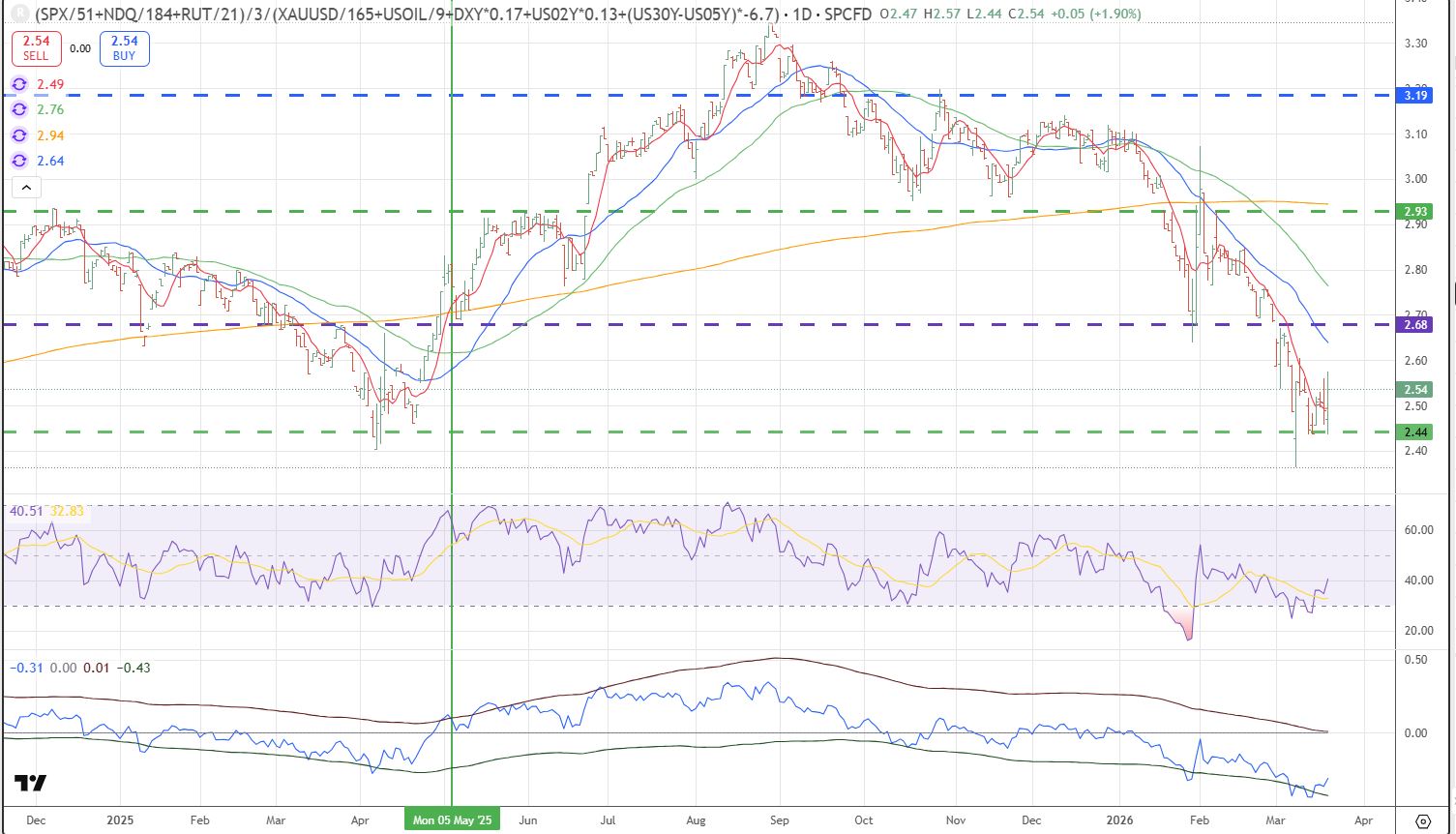Click the current price 2.54 axis label
1456x834 pixels.
tap(1414, 390)
